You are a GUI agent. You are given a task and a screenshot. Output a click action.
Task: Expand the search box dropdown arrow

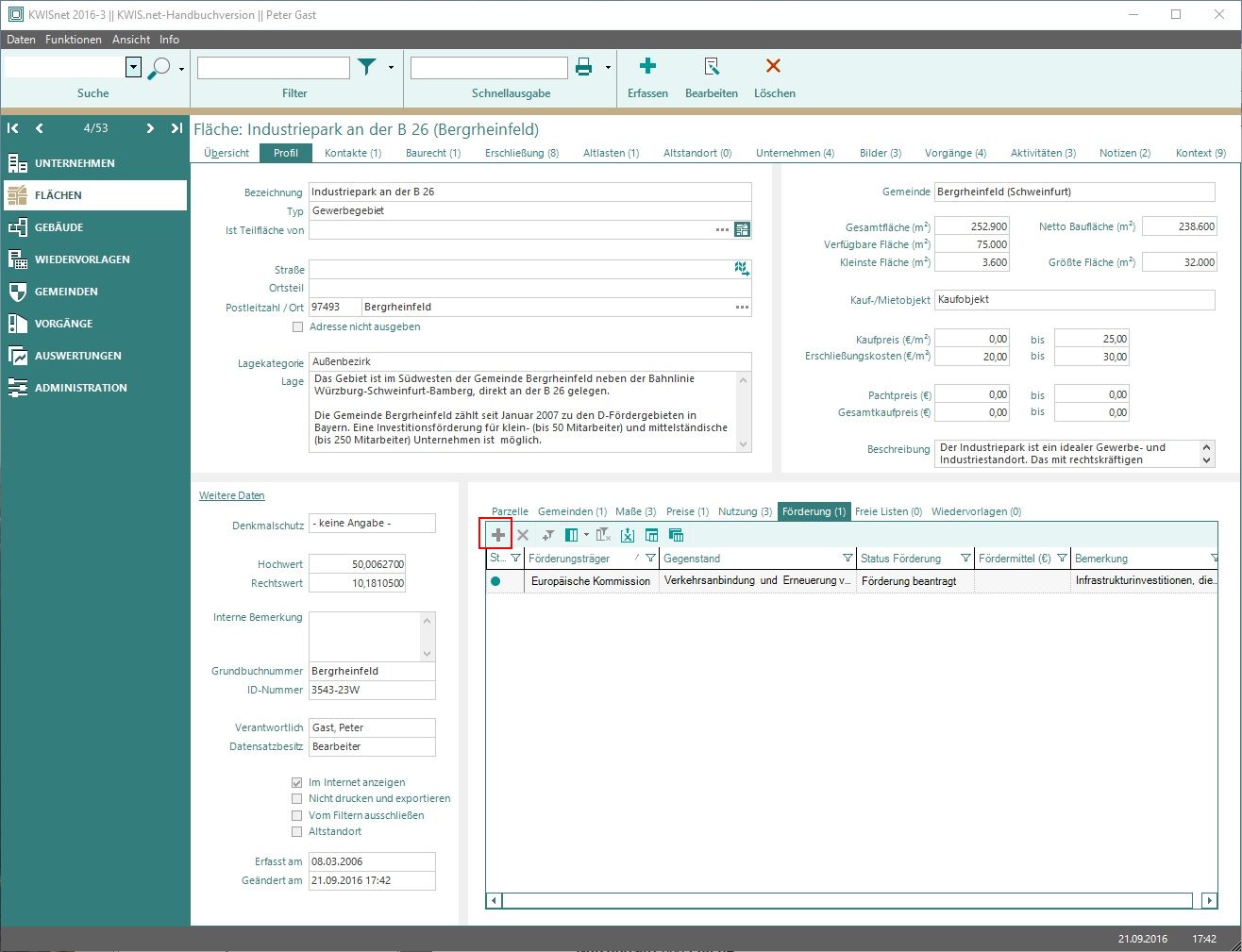pyautogui.click(x=133, y=67)
